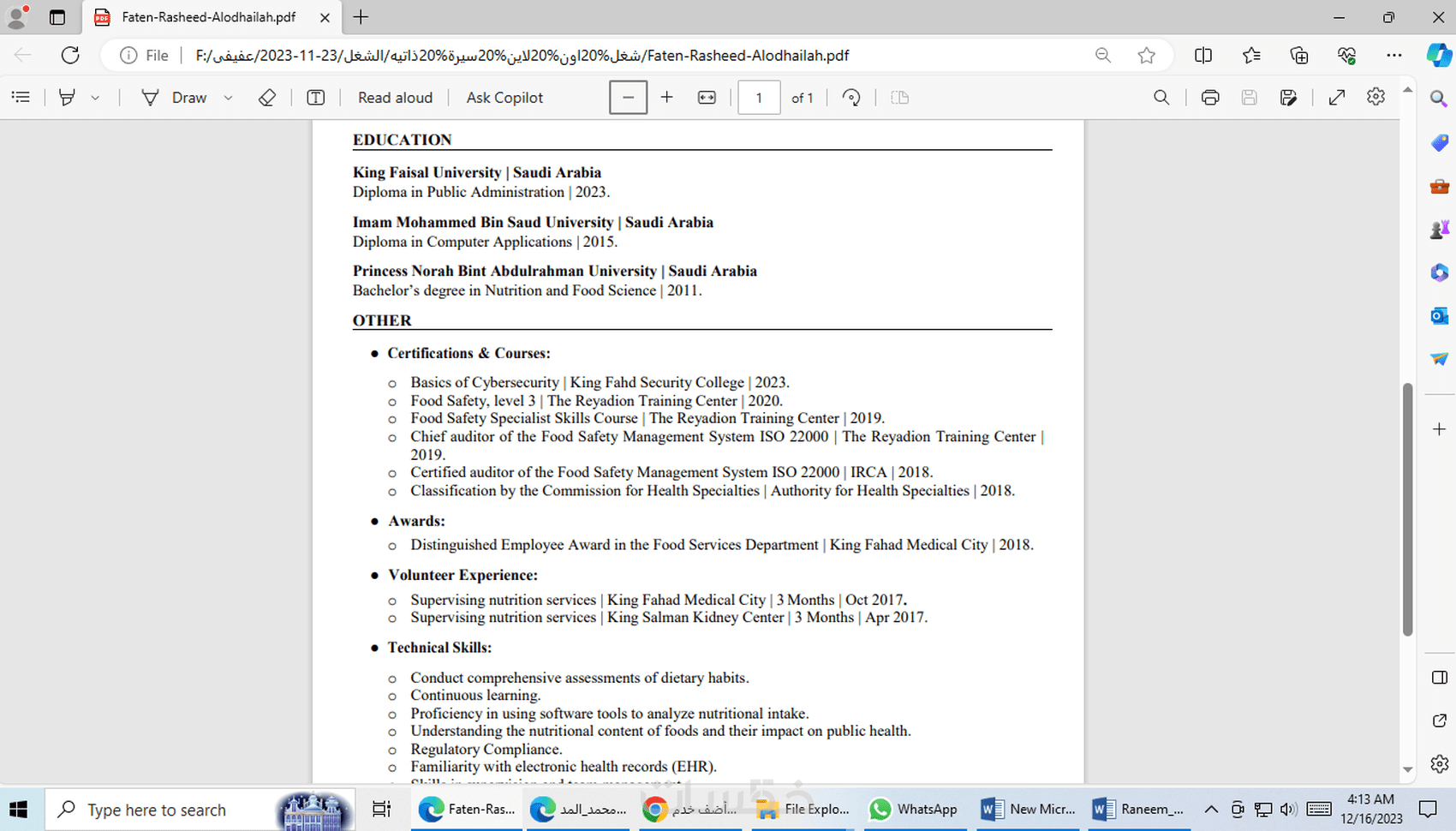Image resolution: width=1456 pixels, height=831 pixels.
Task: Click the address bar file path
Action: pos(522,56)
